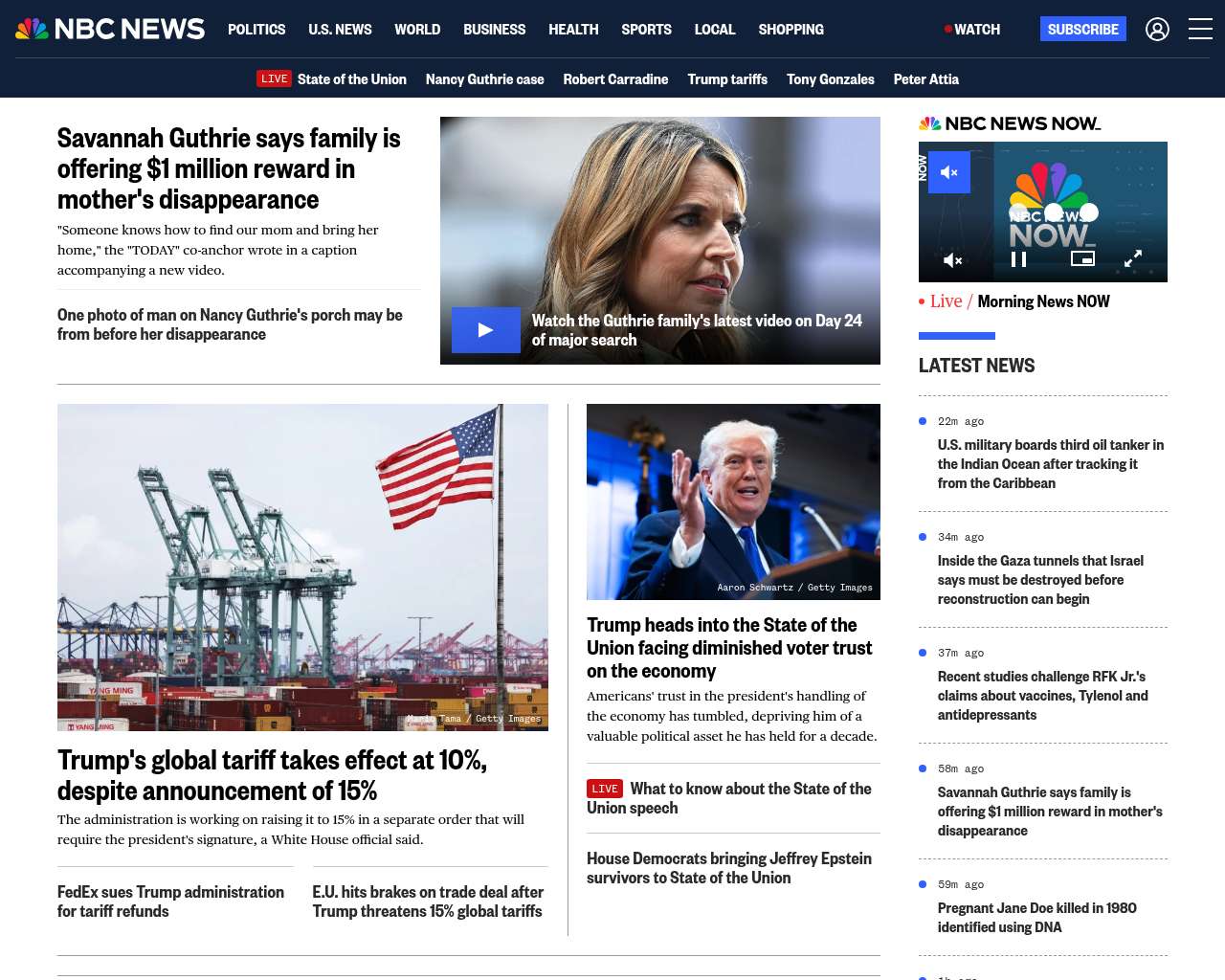Enable picture-in-picture on the live player
The image size is (1225, 980).
(x=1082, y=259)
